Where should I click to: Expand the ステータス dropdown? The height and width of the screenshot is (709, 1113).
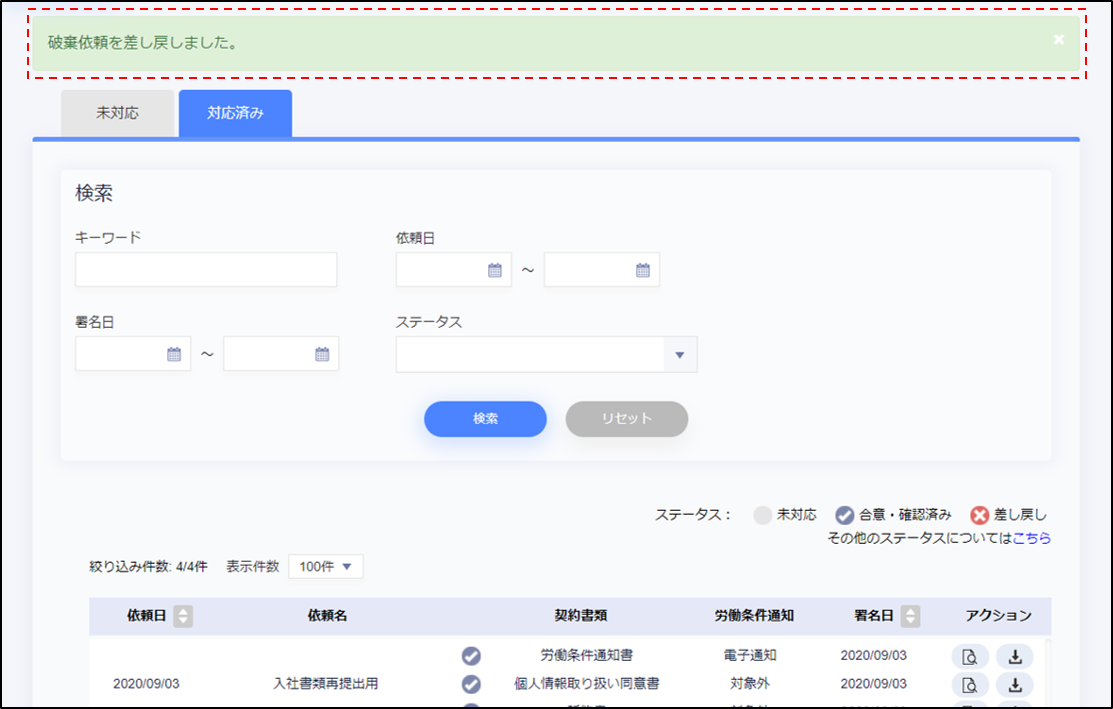click(x=679, y=355)
